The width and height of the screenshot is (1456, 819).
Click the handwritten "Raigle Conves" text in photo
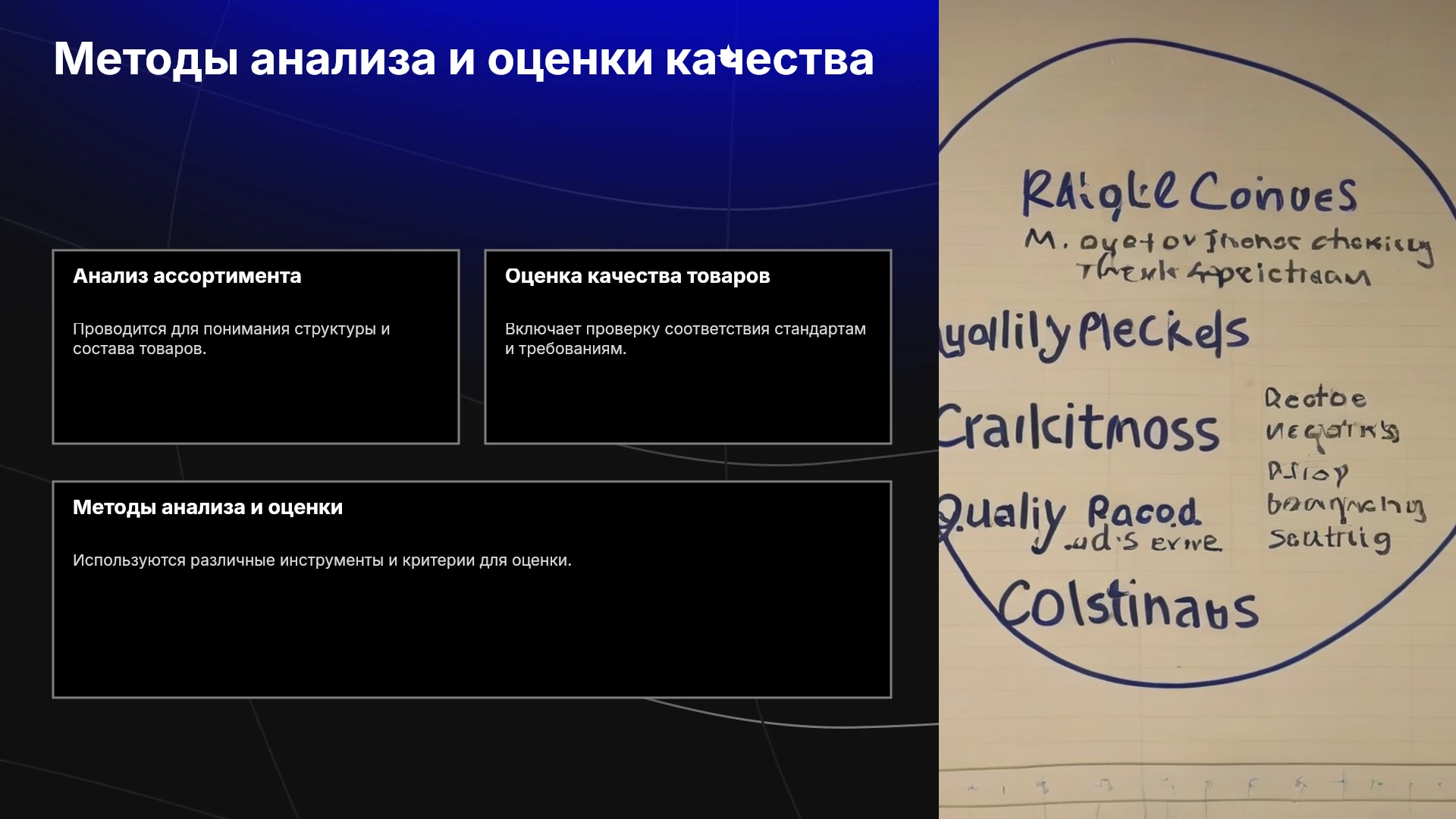[1189, 193]
